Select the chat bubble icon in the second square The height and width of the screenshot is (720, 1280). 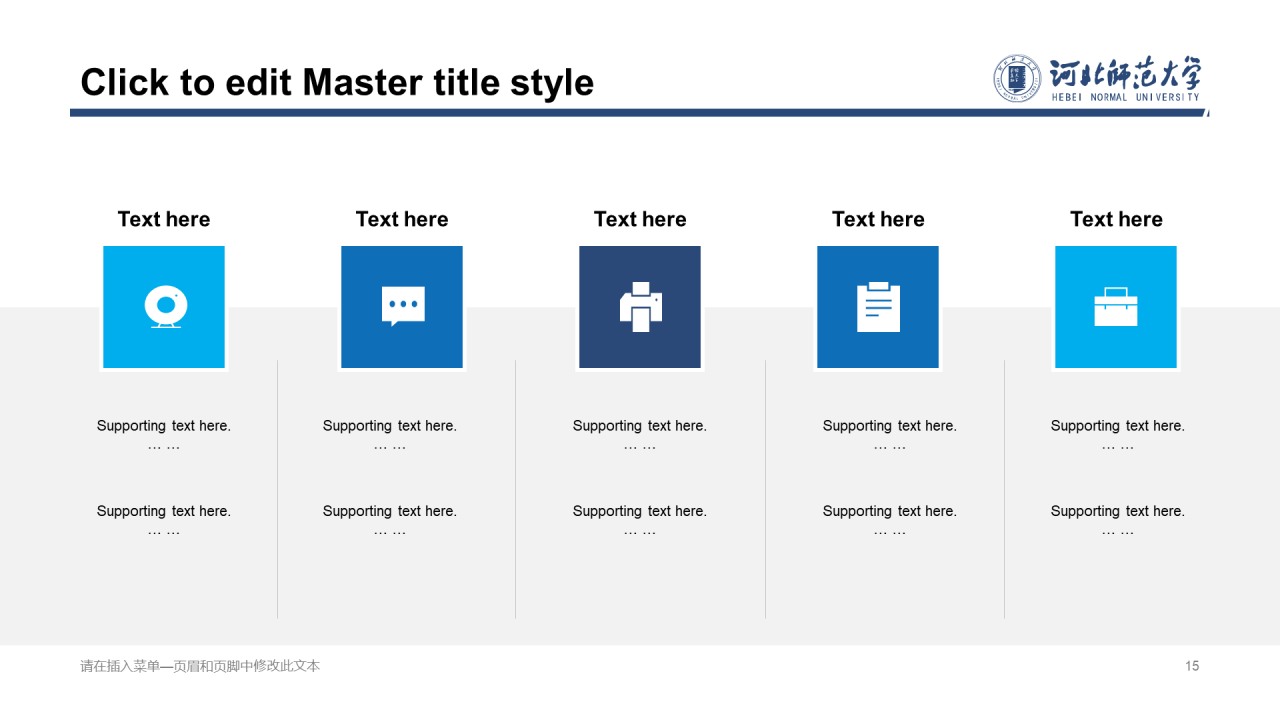click(x=403, y=307)
